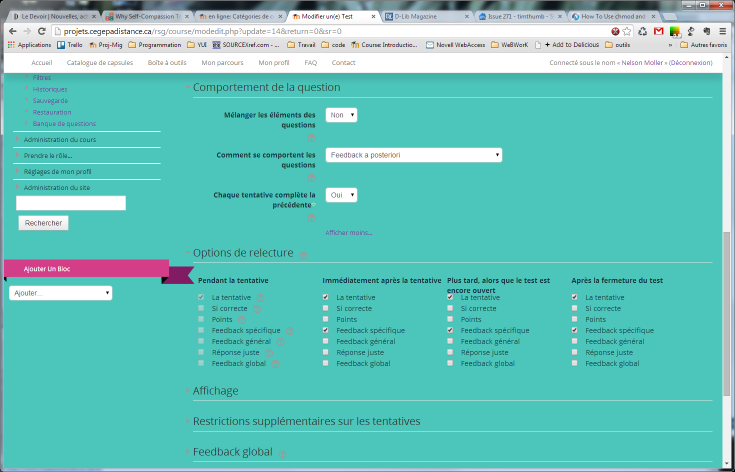This screenshot has width=735, height=472.
Task: Open the Ajouter block dropdown
Action: coord(60,293)
